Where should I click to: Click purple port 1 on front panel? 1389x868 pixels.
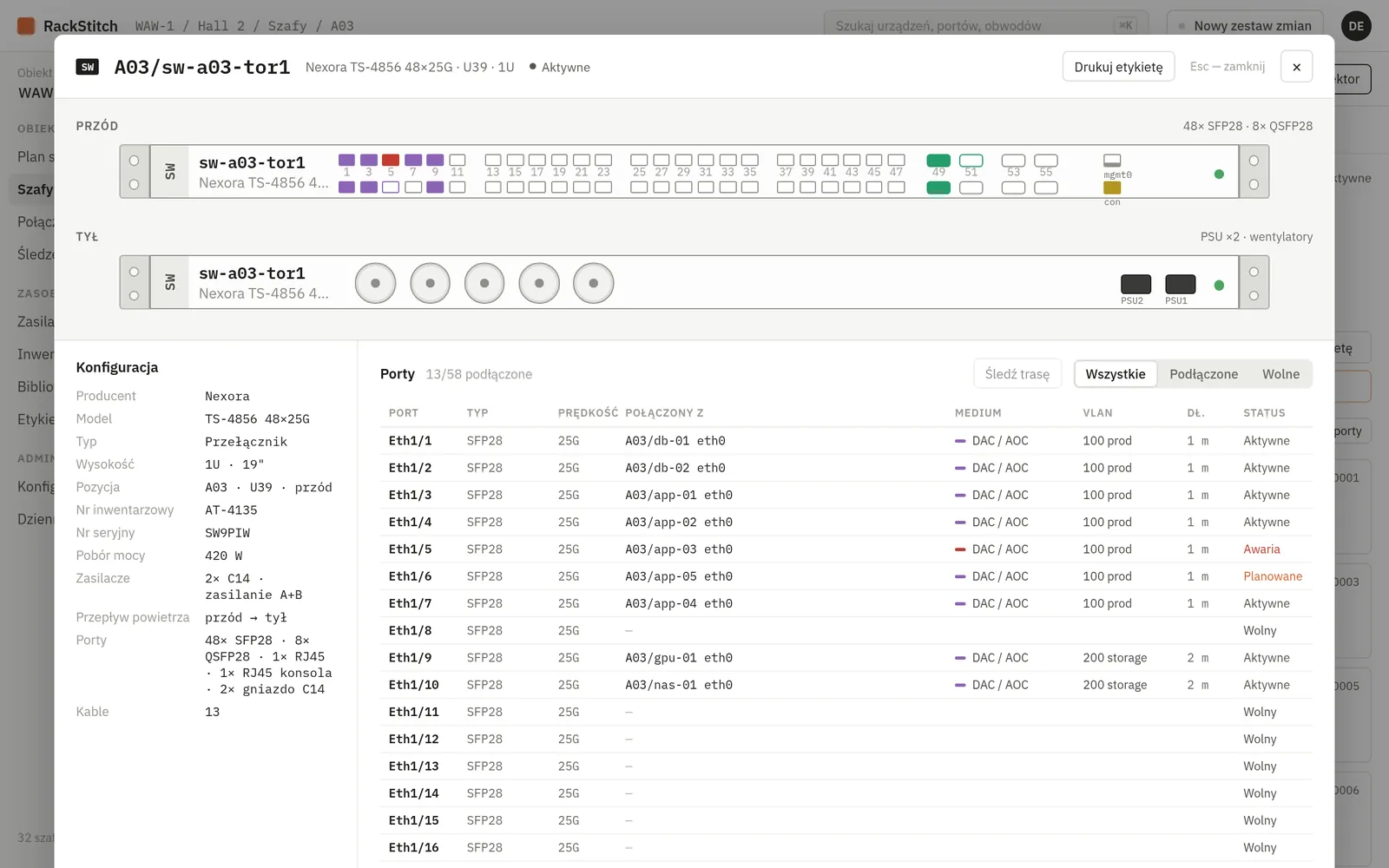click(x=346, y=160)
